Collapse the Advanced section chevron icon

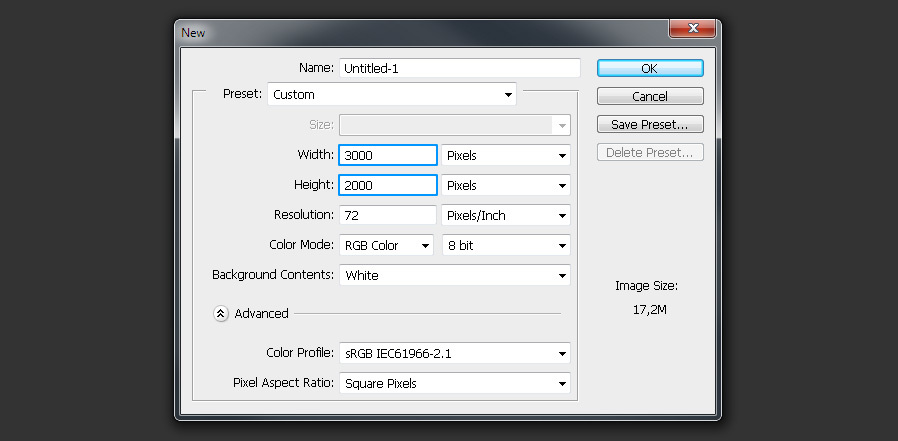coord(221,313)
